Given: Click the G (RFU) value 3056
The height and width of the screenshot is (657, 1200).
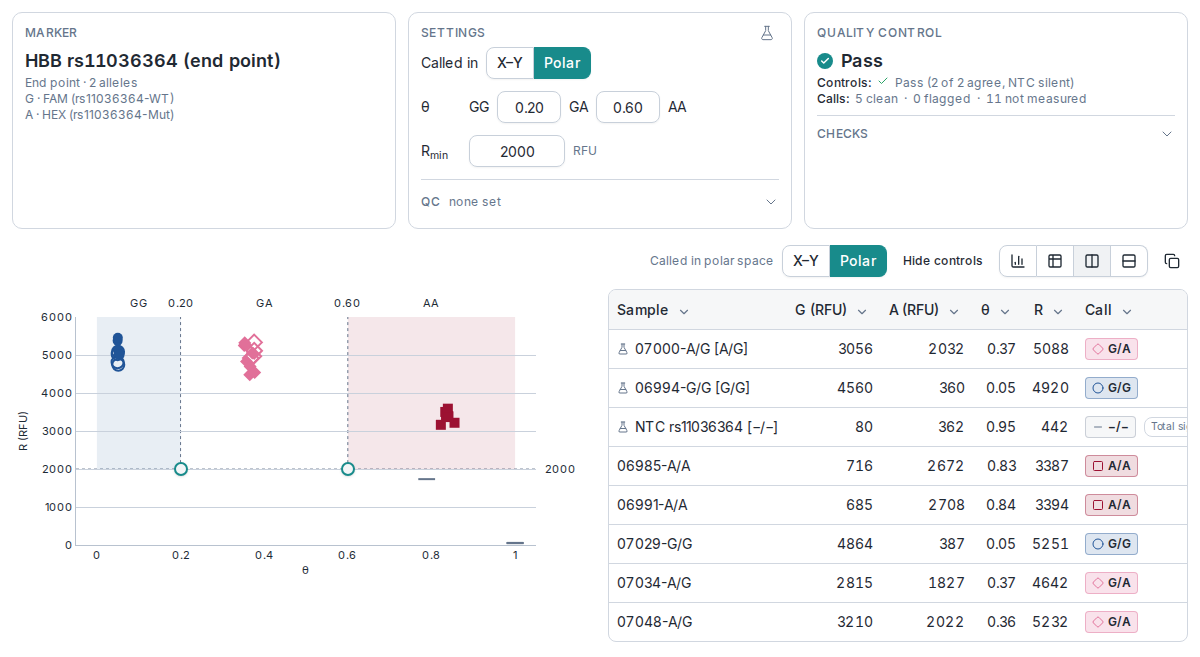Looking at the screenshot, I should (855, 349).
